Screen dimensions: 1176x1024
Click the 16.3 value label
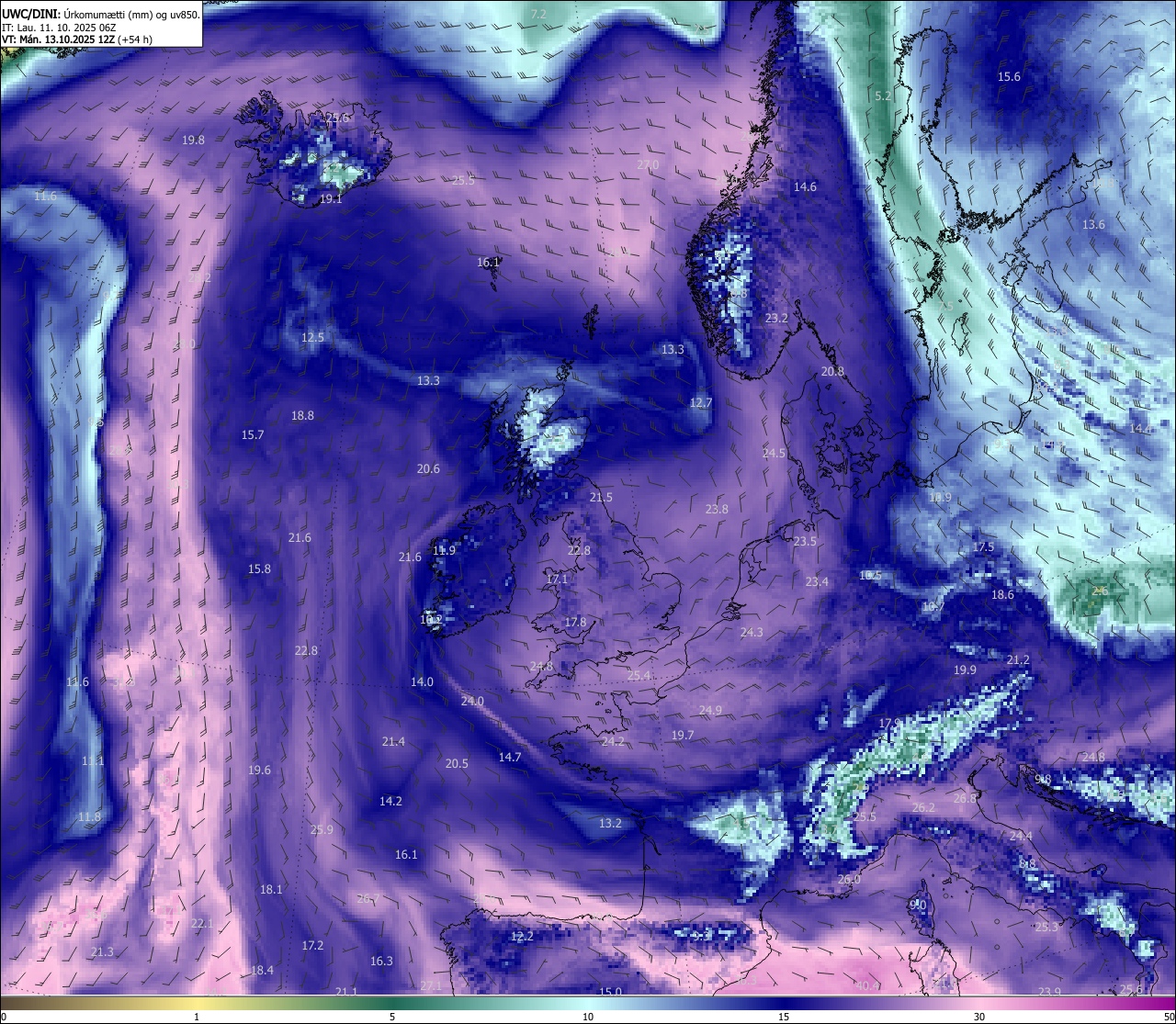pos(381,961)
